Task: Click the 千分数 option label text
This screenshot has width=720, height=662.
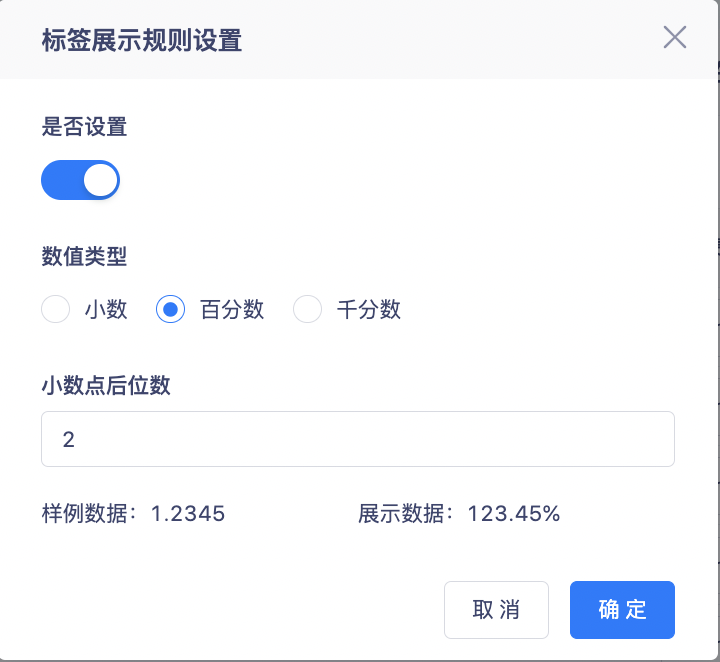Action: coord(369,309)
